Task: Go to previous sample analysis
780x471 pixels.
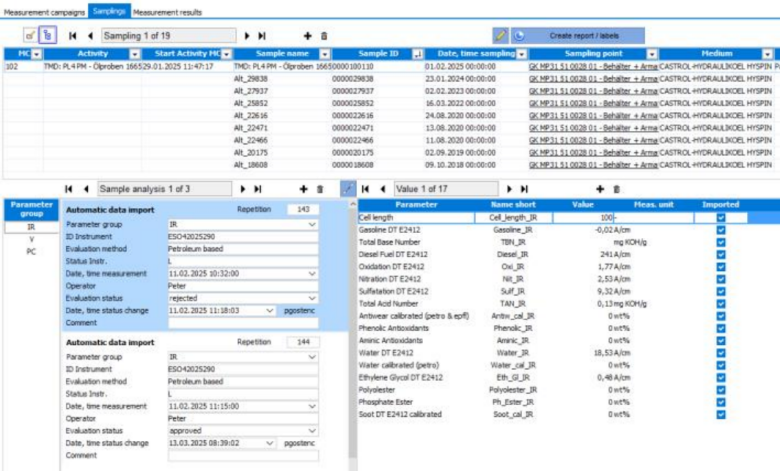Action: coord(86,189)
